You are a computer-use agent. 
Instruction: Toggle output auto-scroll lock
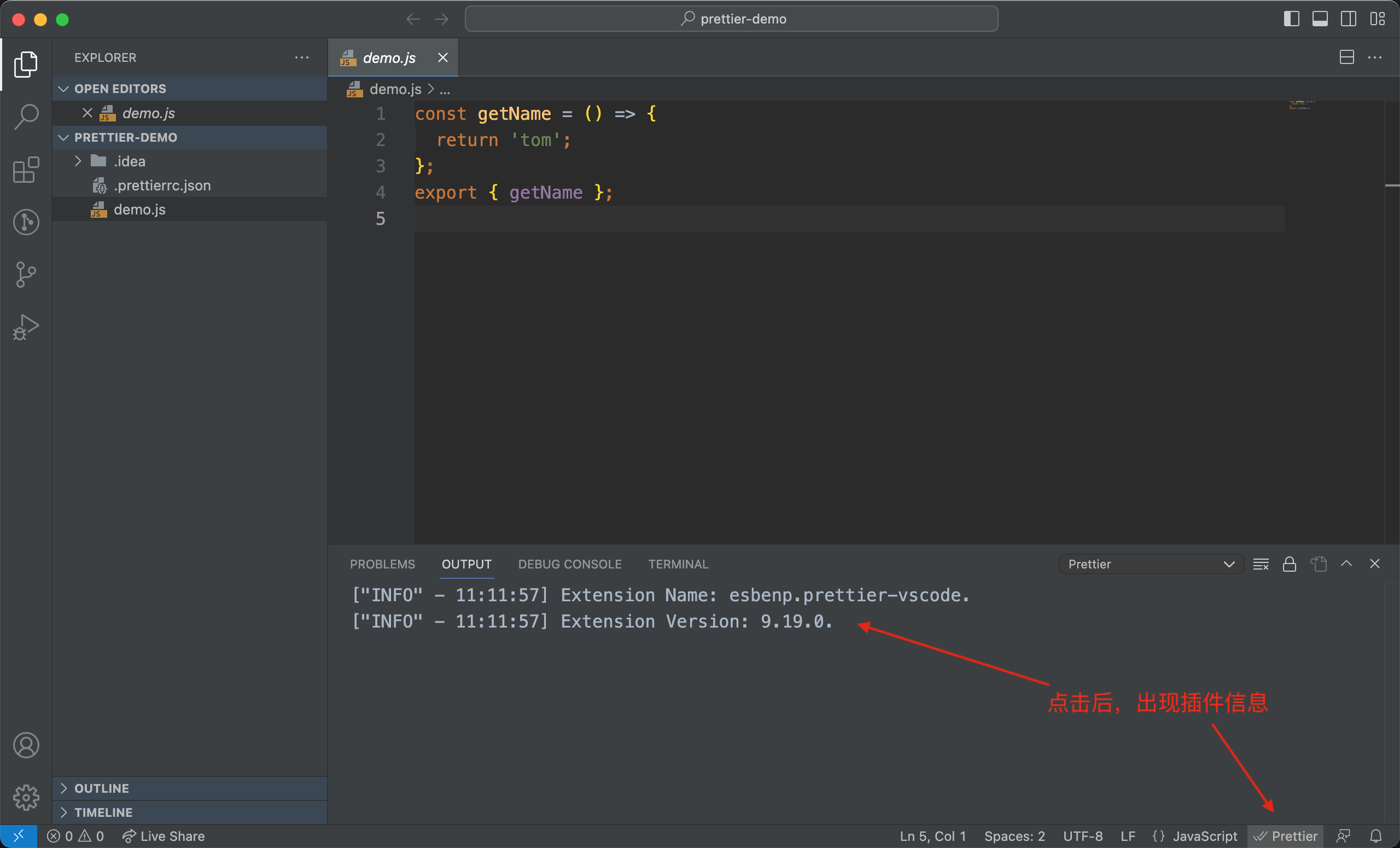click(x=1289, y=564)
